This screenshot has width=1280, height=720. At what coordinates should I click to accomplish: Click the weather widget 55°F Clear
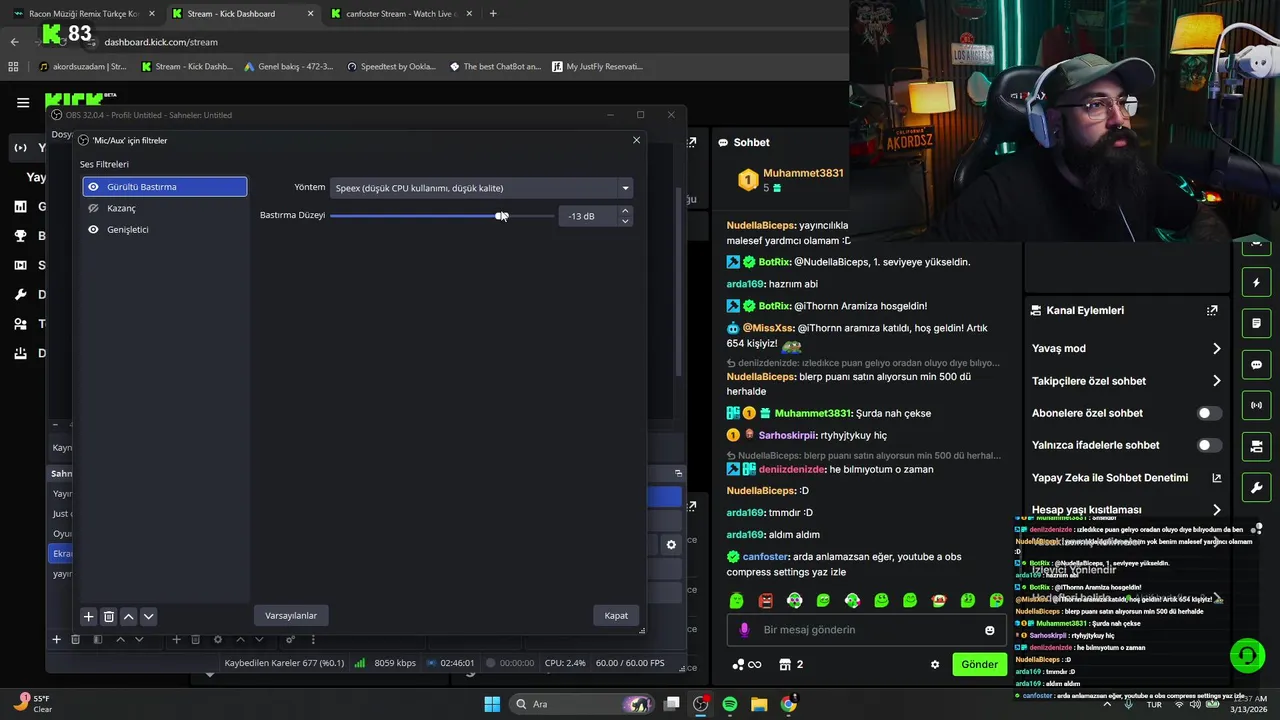click(32, 704)
